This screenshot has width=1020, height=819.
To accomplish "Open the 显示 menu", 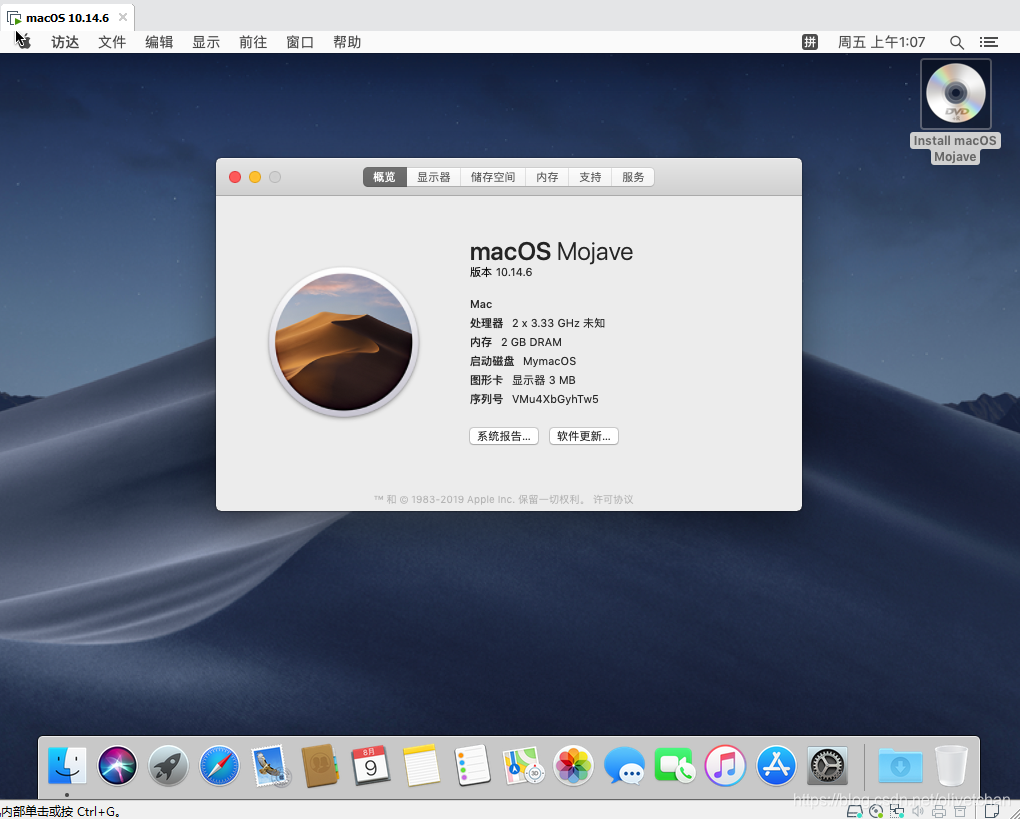I will (206, 42).
